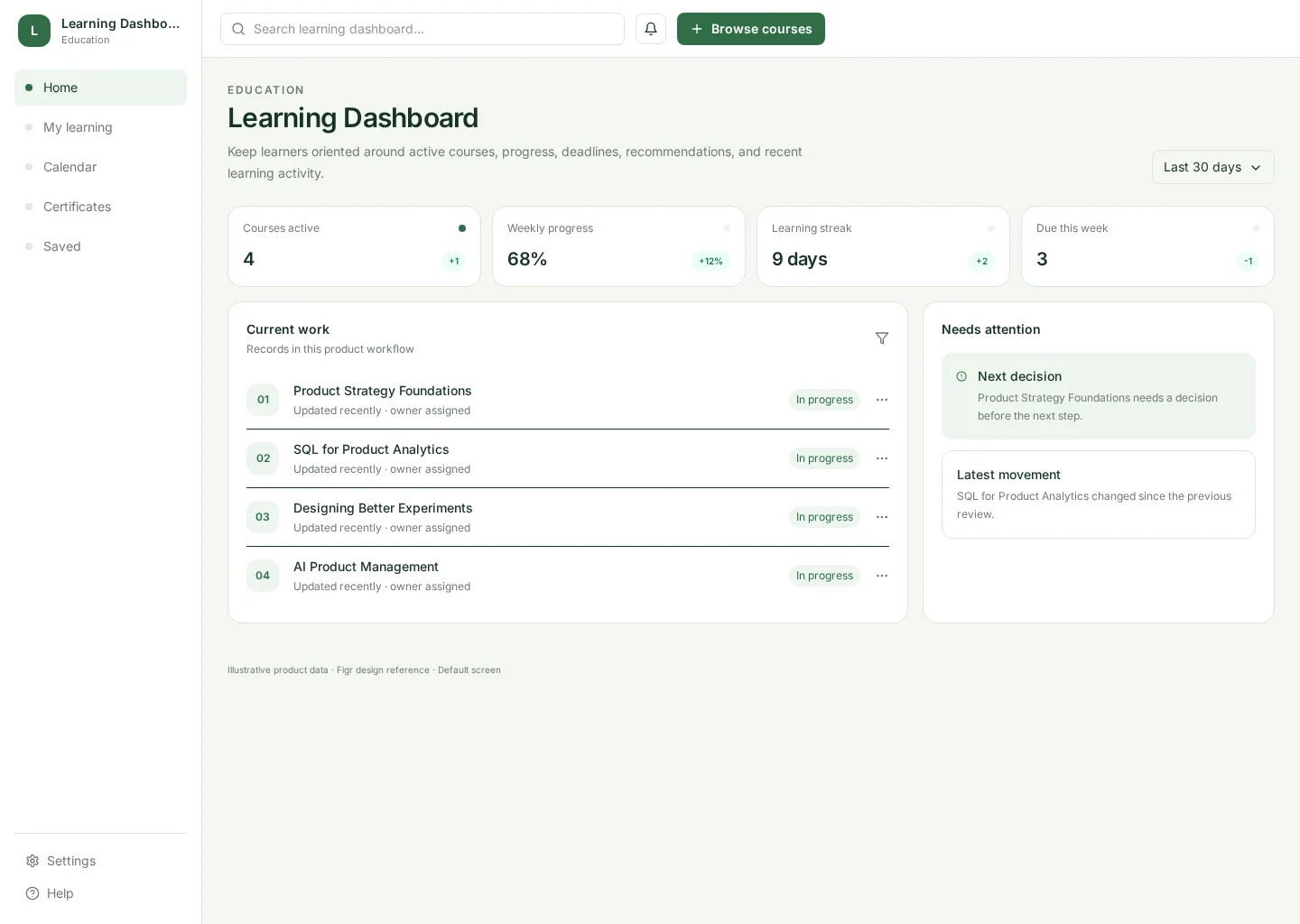The height and width of the screenshot is (924, 1300).
Task: Click the Browse courses button
Action: point(751,29)
